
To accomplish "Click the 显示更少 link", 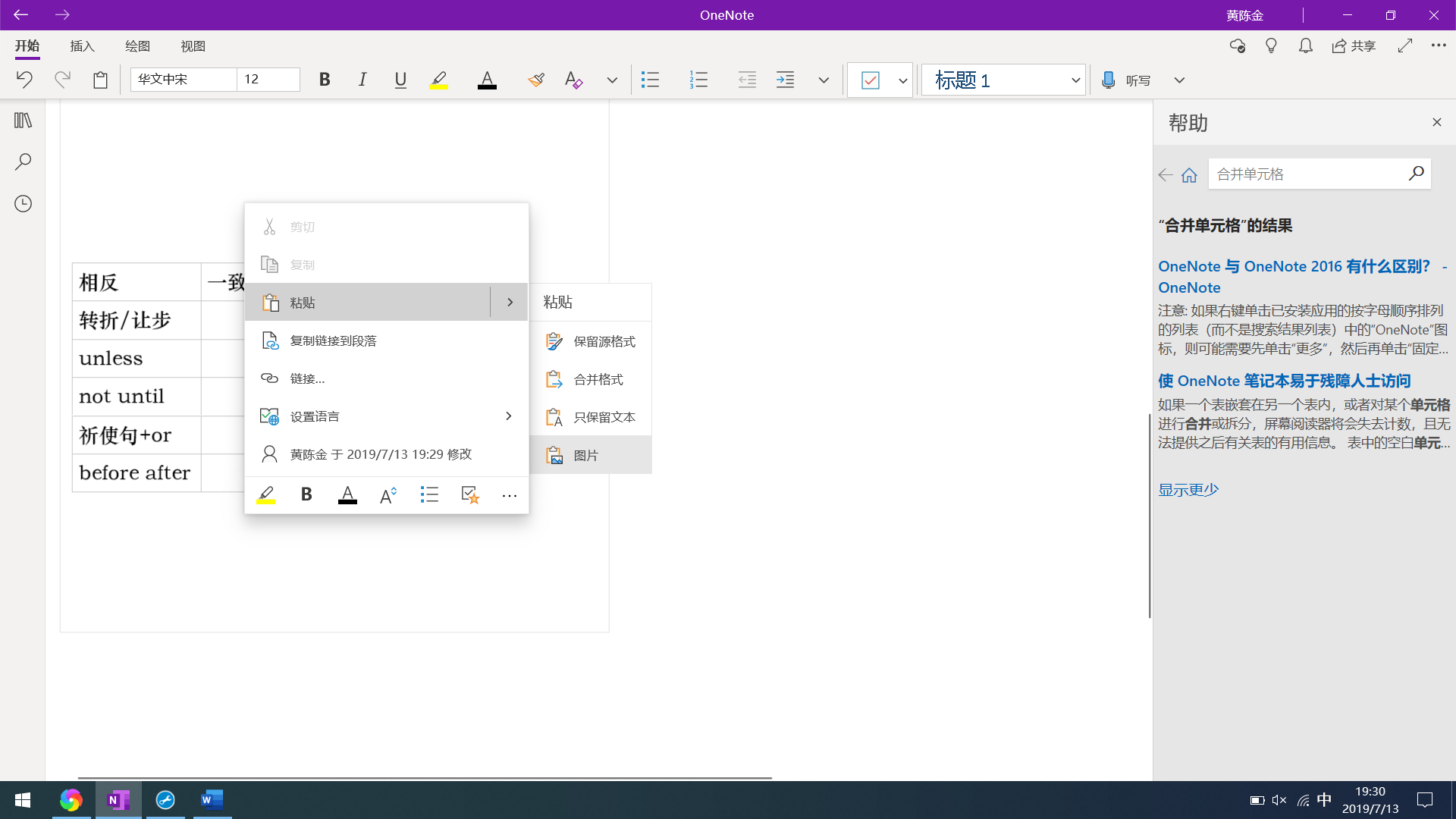I will point(1188,490).
